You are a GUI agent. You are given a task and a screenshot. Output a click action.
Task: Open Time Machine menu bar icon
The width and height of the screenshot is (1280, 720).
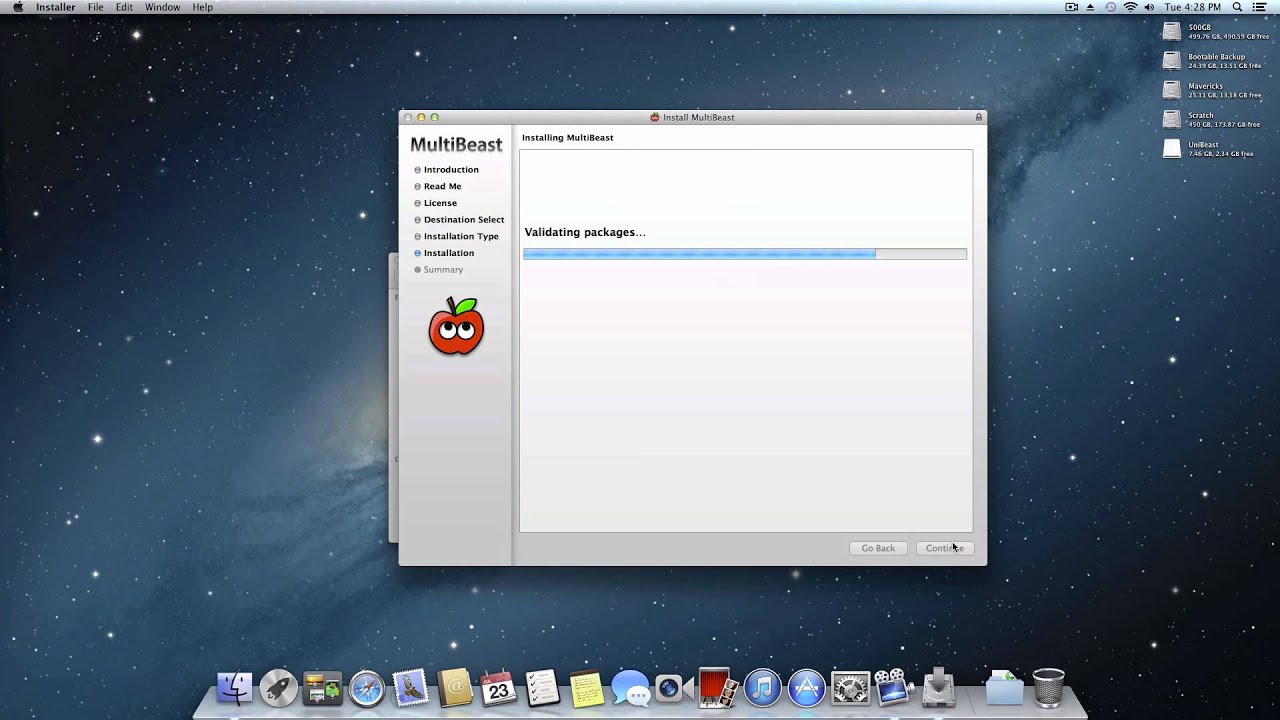point(1110,7)
